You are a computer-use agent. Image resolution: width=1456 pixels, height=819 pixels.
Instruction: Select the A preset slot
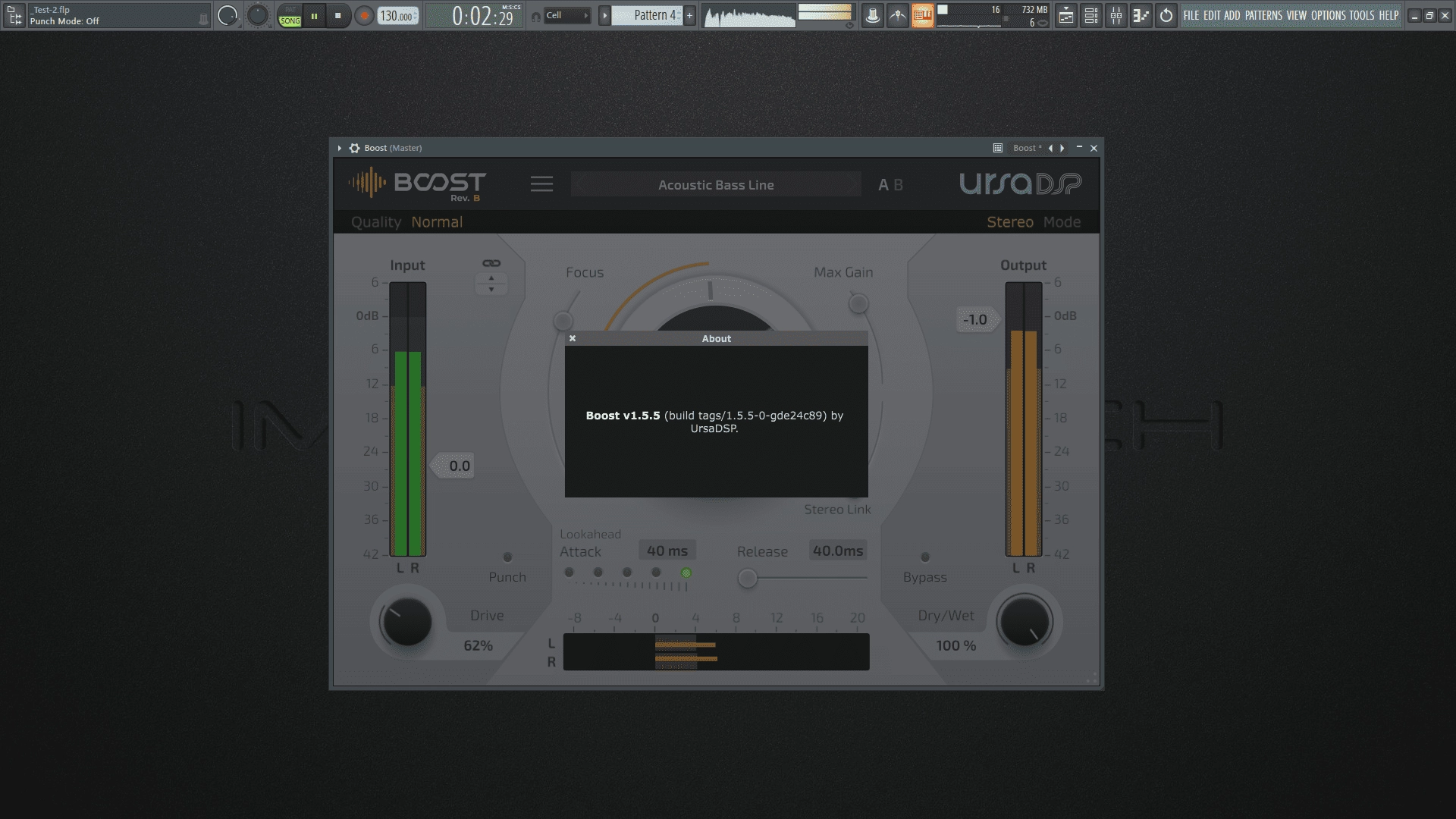click(883, 185)
